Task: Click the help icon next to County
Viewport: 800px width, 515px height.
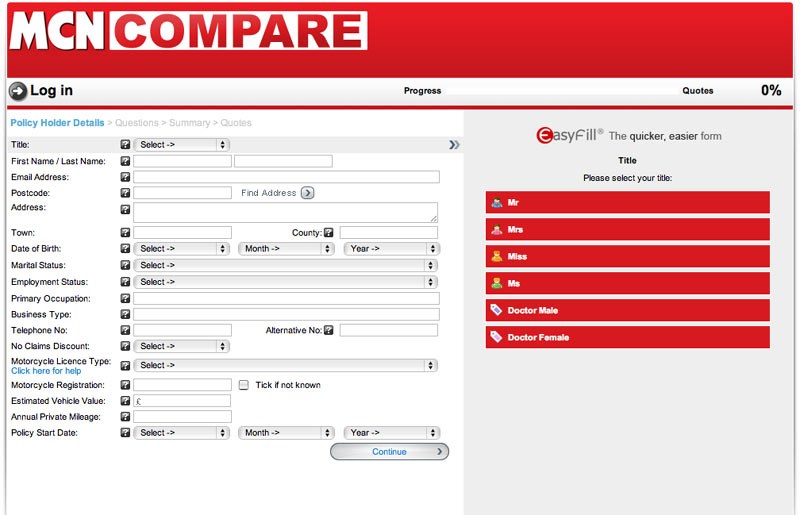Action: 329,233
